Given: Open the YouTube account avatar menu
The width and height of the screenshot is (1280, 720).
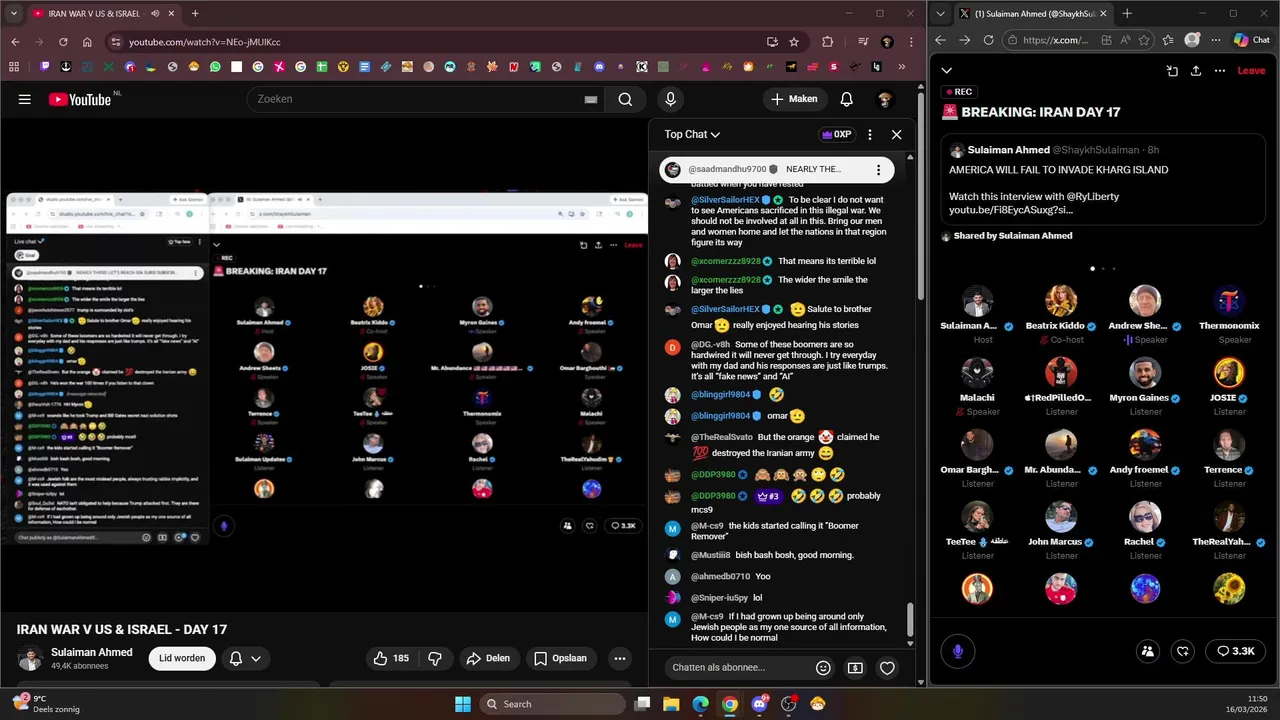Looking at the screenshot, I should pos(885,99).
